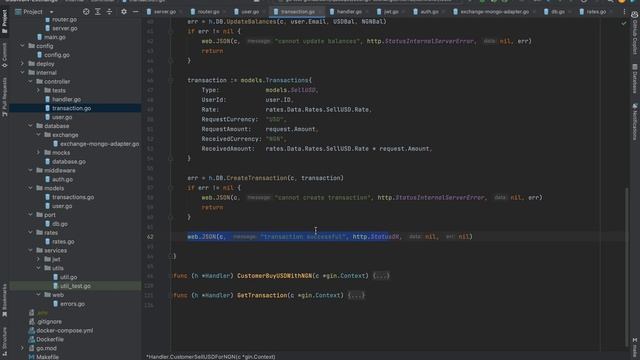Open the GitHub Copilot side panel
Image resolution: width=640 pixels, height=360 pixels.
635,33
